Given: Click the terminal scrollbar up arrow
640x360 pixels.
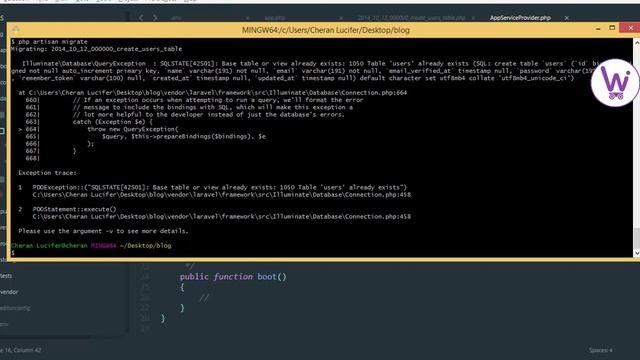Looking at the screenshot, I should coord(637,42).
